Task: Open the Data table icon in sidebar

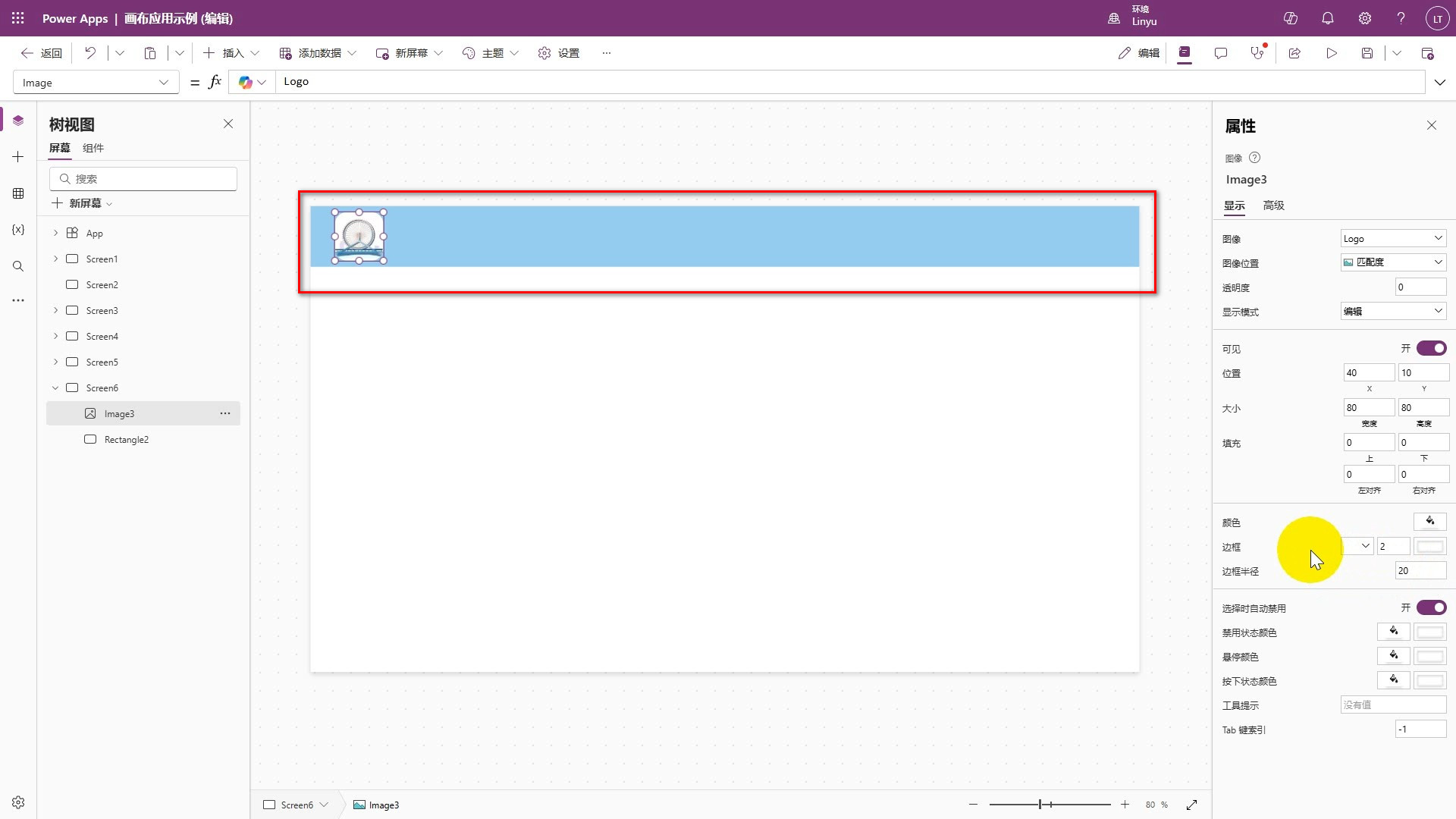Action: click(x=18, y=193)
